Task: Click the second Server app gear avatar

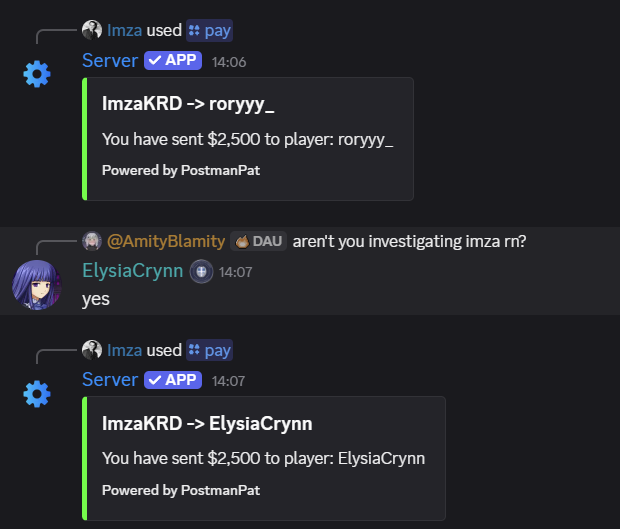Action: [37, 394]
